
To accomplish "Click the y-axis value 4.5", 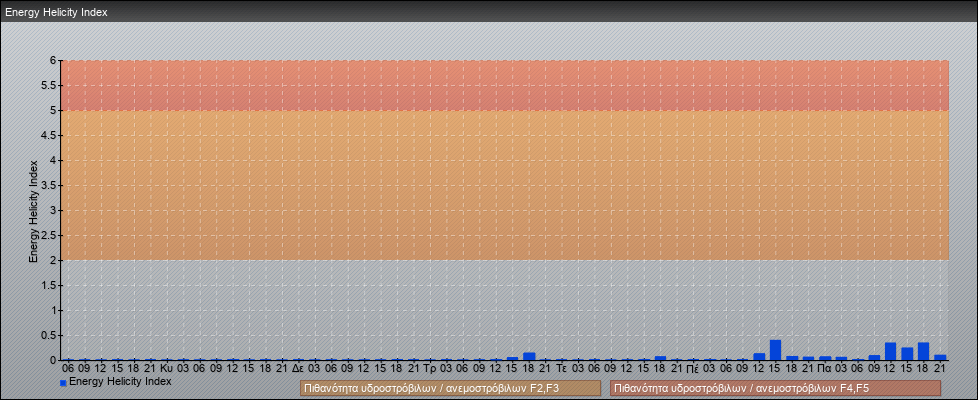I will [49, 135].
